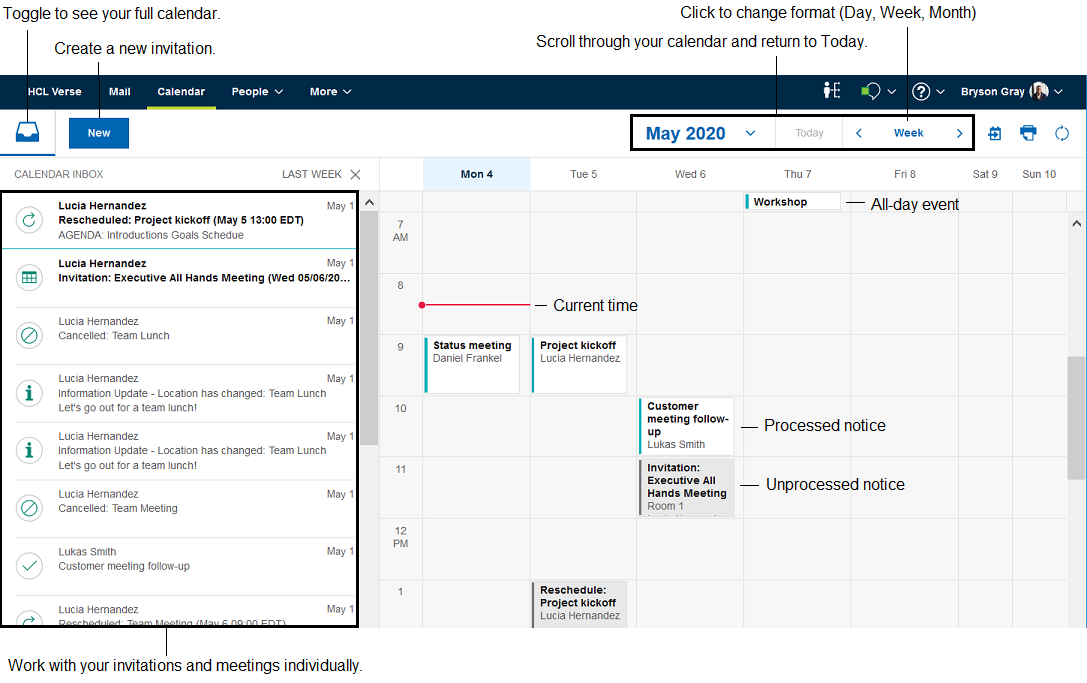Click the import calendar icon beside print

(x=995, y=133)
